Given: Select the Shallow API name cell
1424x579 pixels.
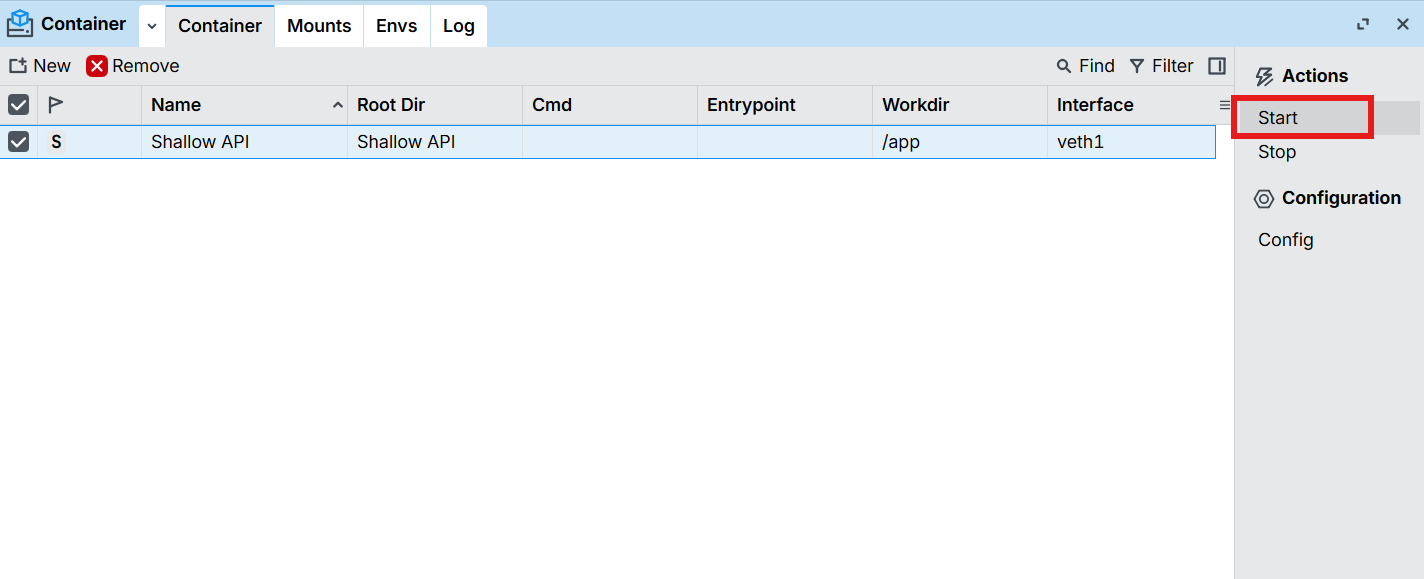Looking at the screenshot, I should pos(200,142).
